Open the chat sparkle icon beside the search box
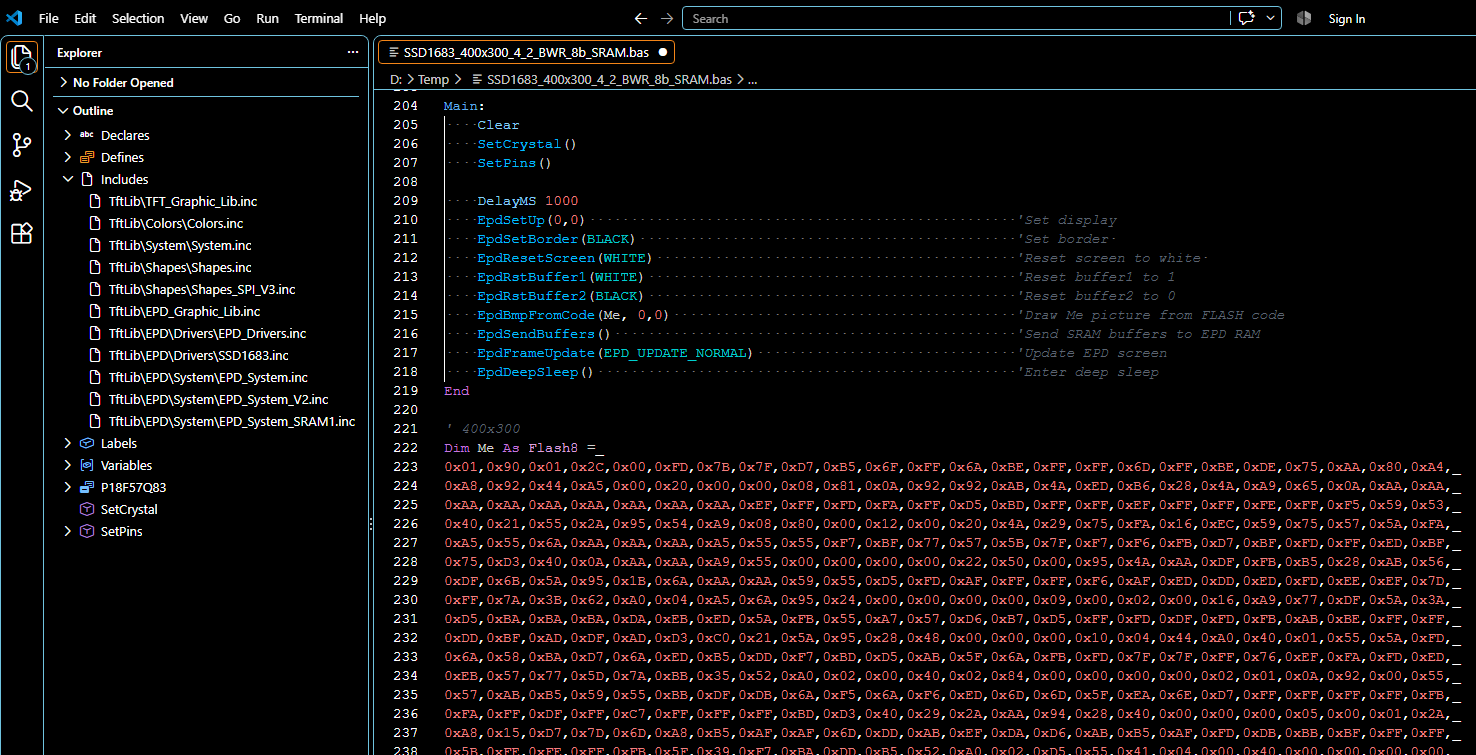The image size is (1476, 755). click(x=1246, y=18)
